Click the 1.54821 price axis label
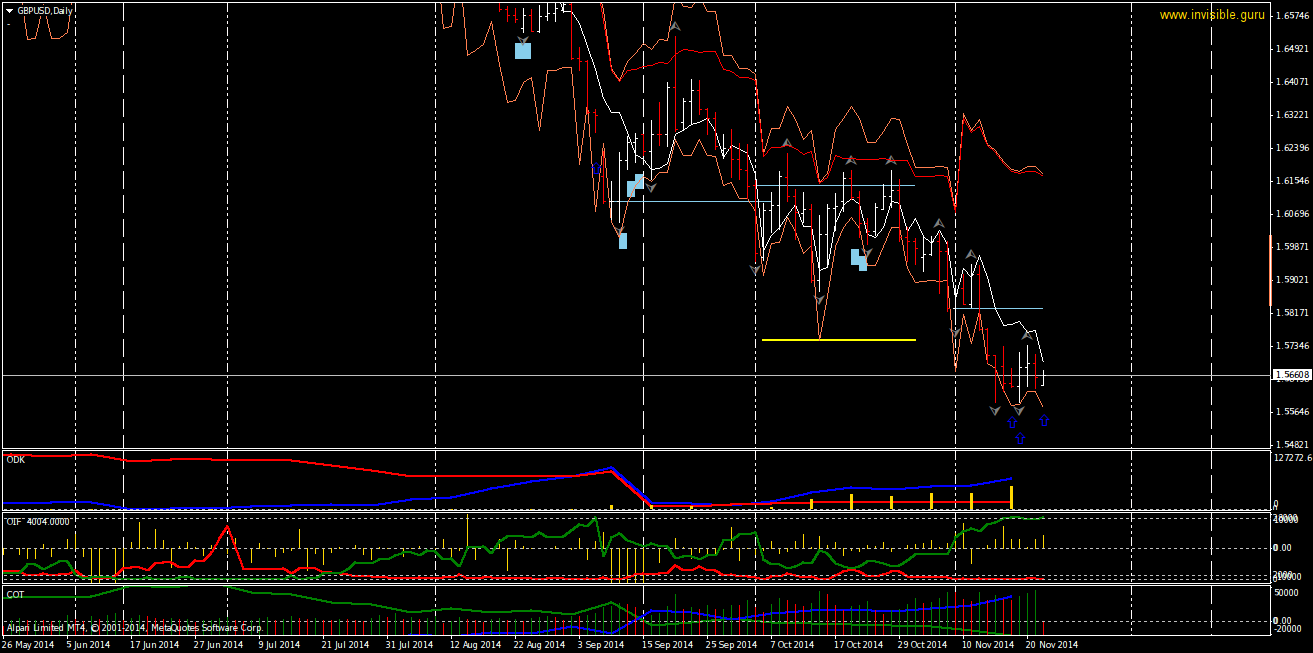This screenshot has height=653, width=1313. click(x=1294, y=445)
